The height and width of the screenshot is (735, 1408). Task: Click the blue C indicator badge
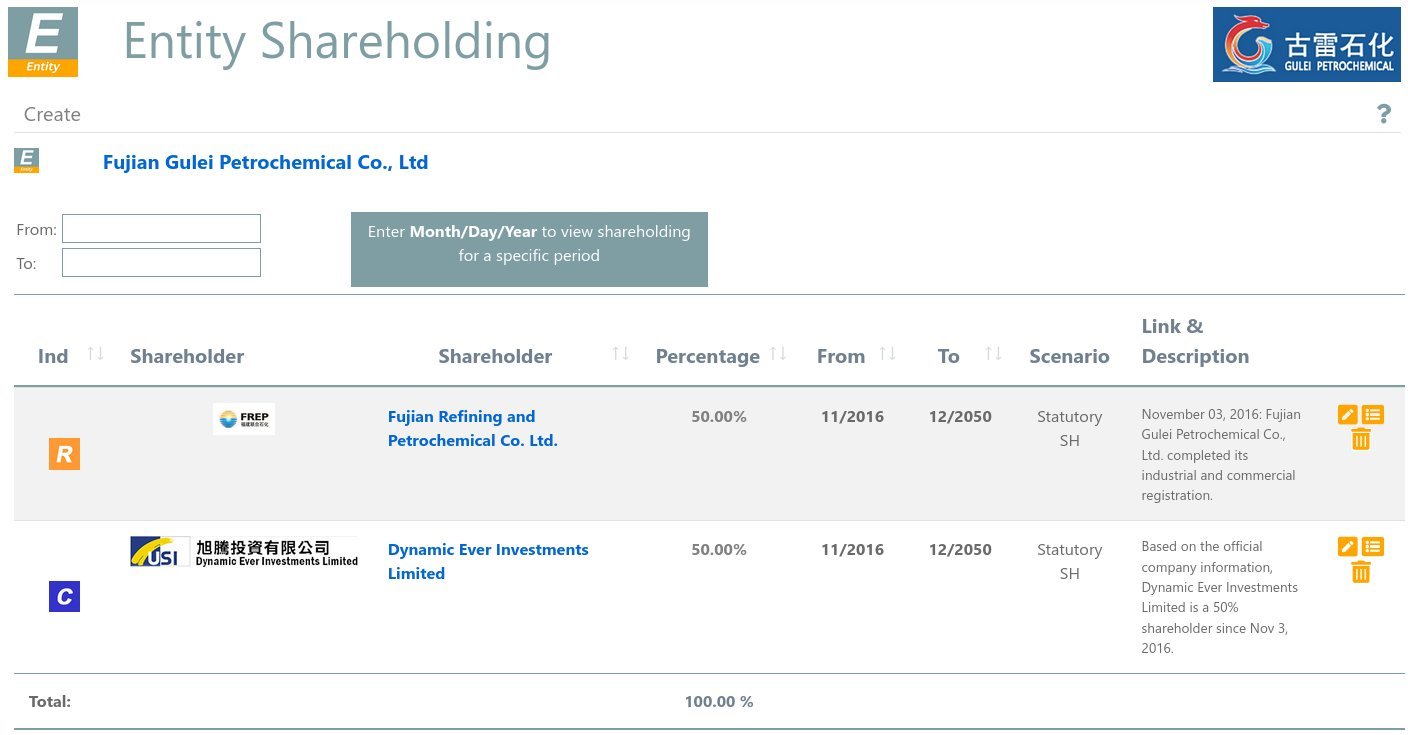[x=64, y=597]
